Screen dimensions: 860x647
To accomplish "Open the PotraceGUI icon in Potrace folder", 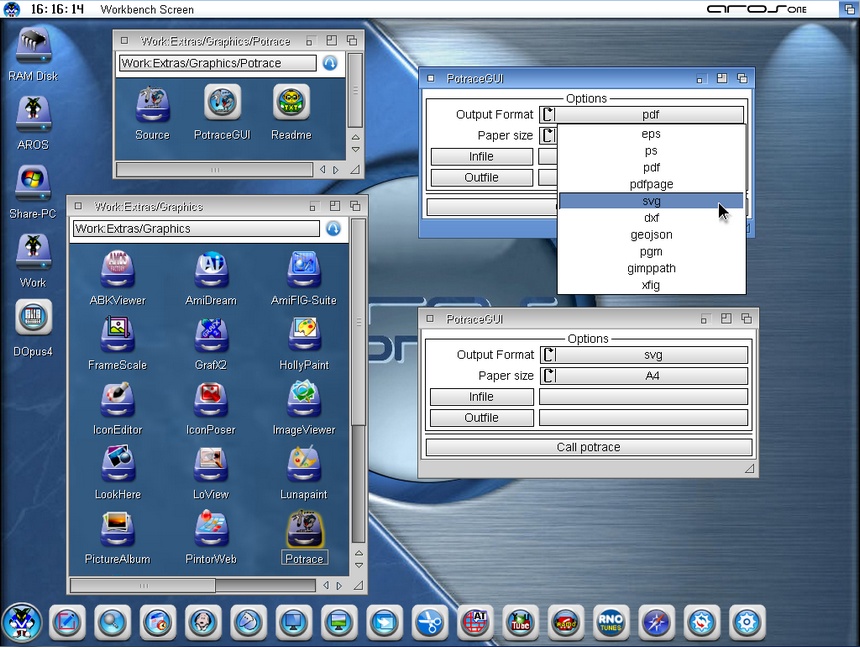I will 222,104.
